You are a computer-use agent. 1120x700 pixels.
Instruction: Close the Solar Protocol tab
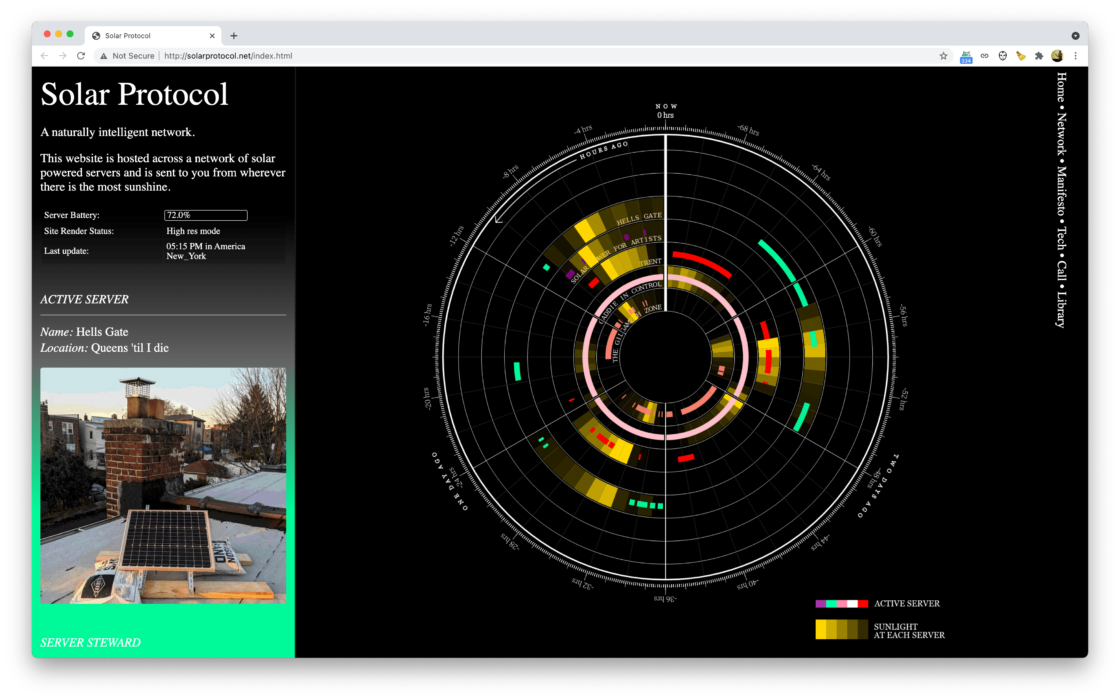tap(214, 35)
